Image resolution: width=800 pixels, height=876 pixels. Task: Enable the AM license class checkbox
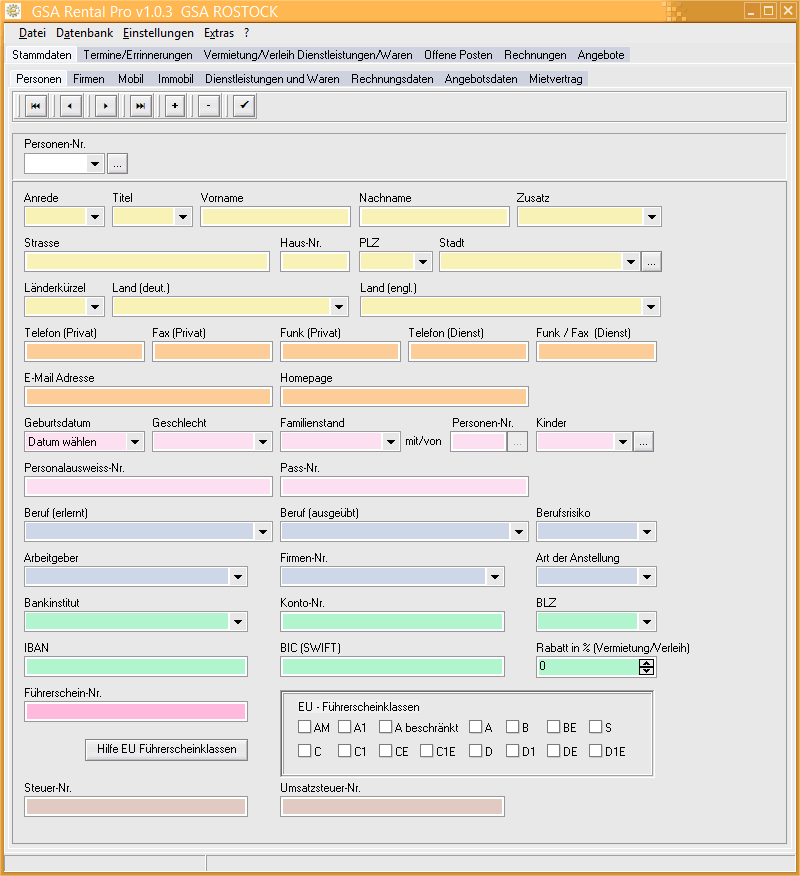pyautogui.click(x=305, y=728)
